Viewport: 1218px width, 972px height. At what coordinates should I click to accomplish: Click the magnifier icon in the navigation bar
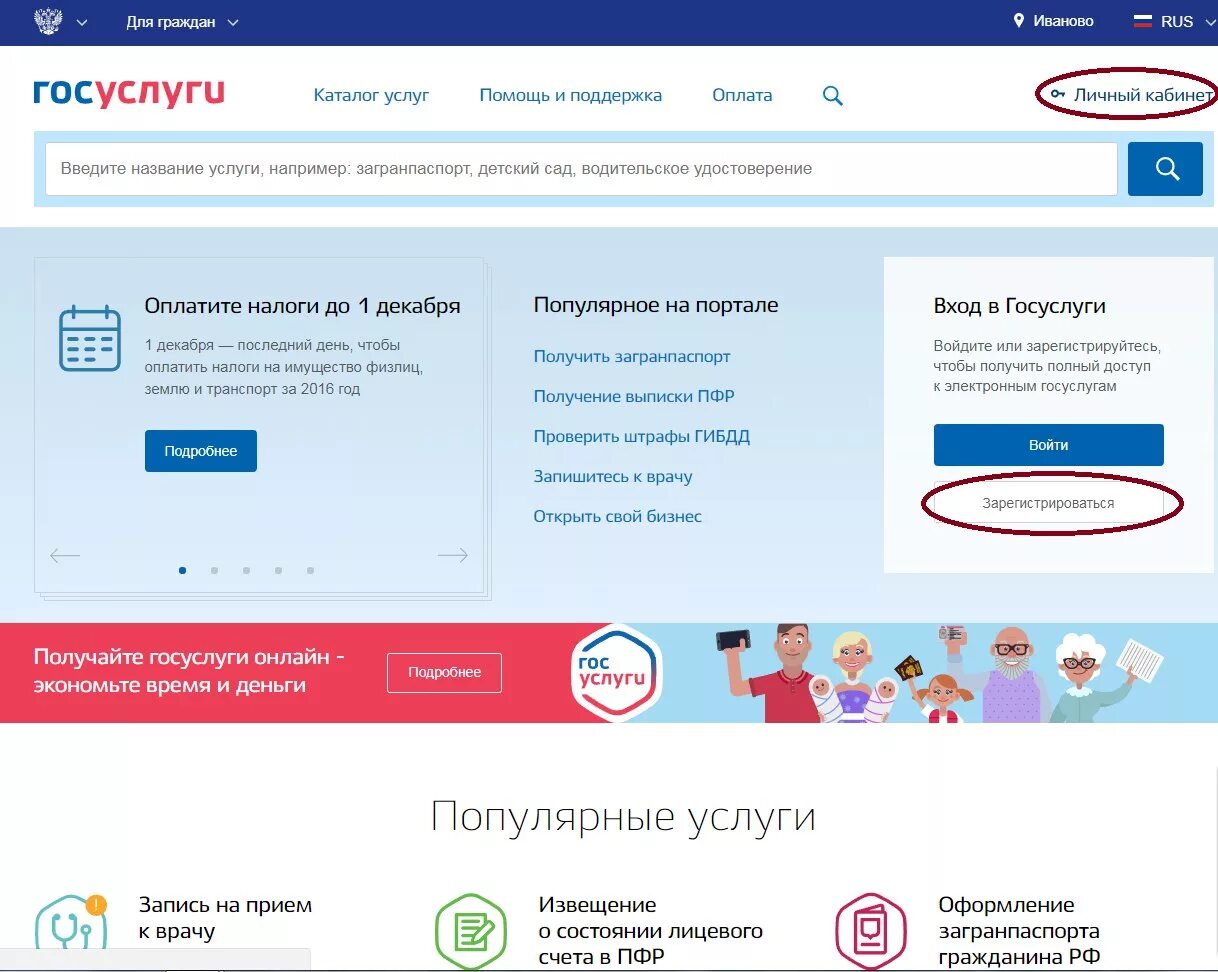click(833, 96)
